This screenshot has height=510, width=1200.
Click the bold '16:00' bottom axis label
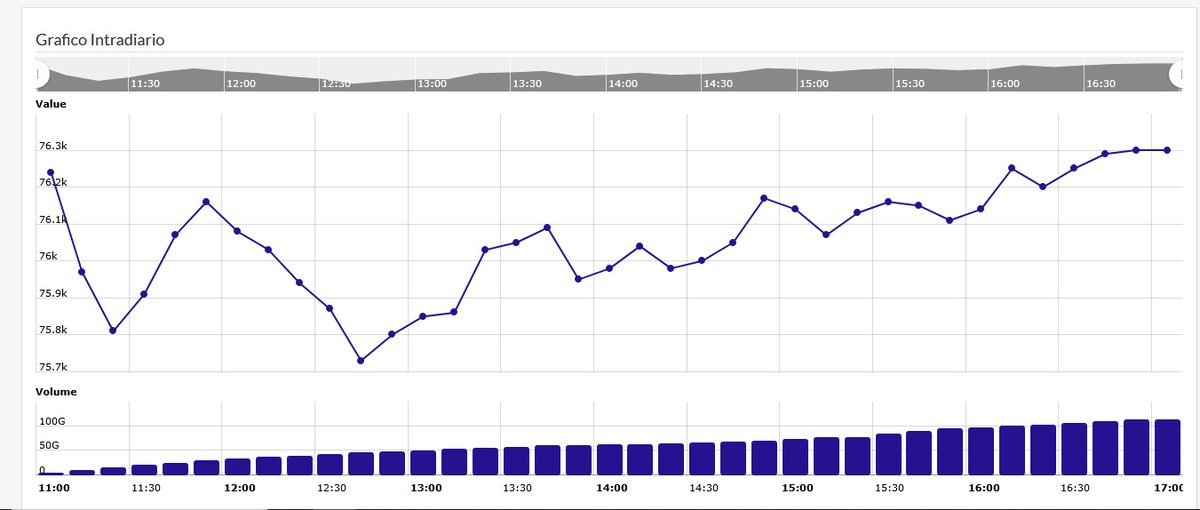(x=983, y=488)
